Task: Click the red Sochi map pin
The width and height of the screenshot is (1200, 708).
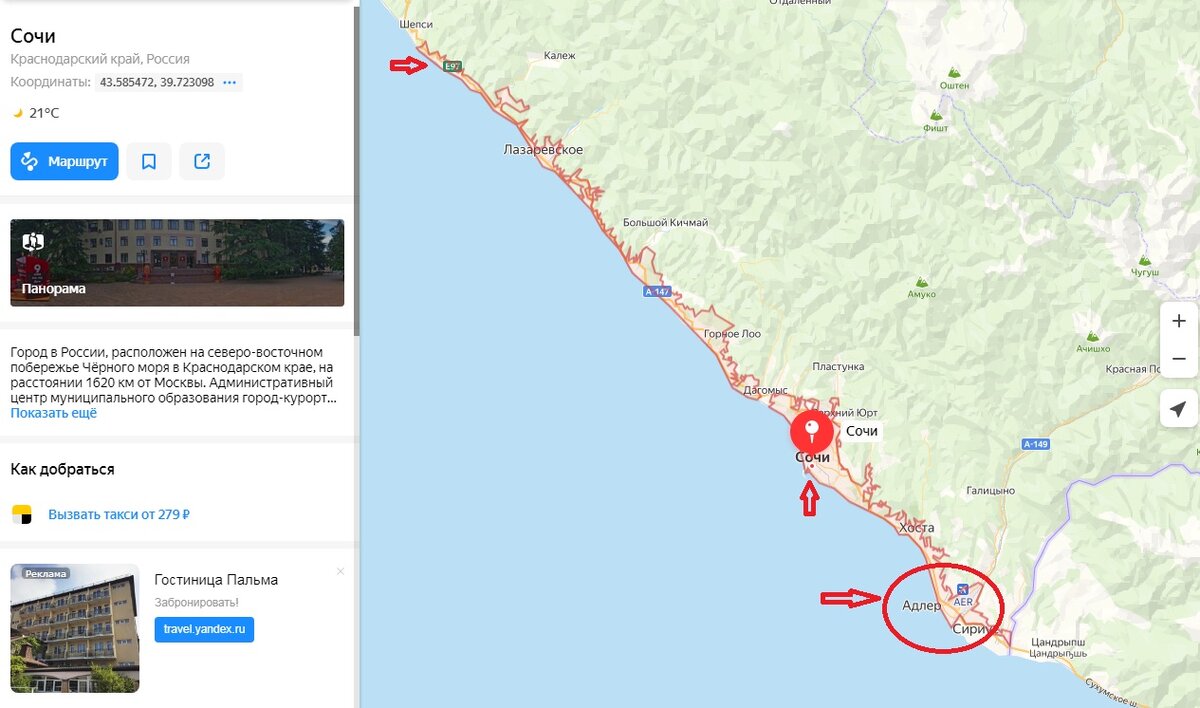Action: (811, 433)
